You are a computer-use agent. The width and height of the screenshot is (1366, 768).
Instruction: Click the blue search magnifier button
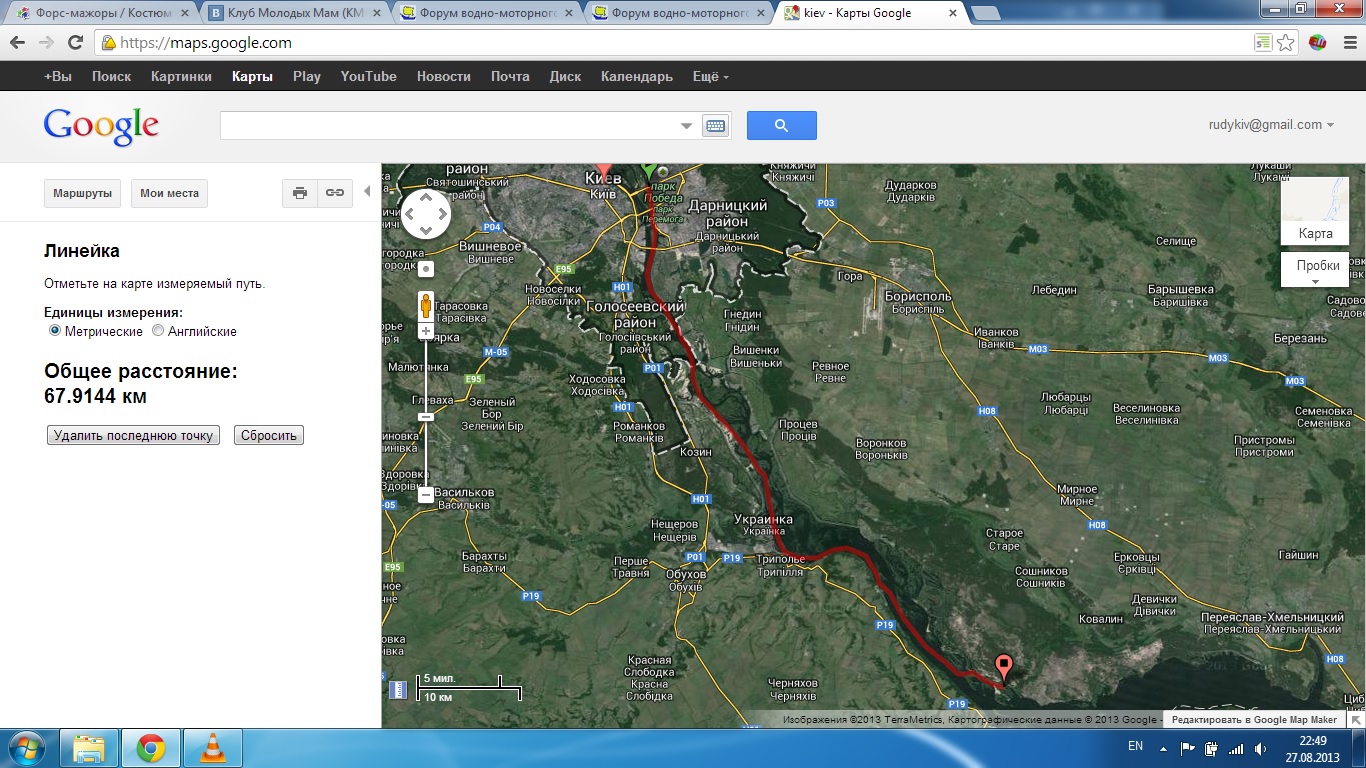pyautogui.click(x=781, y=125)
